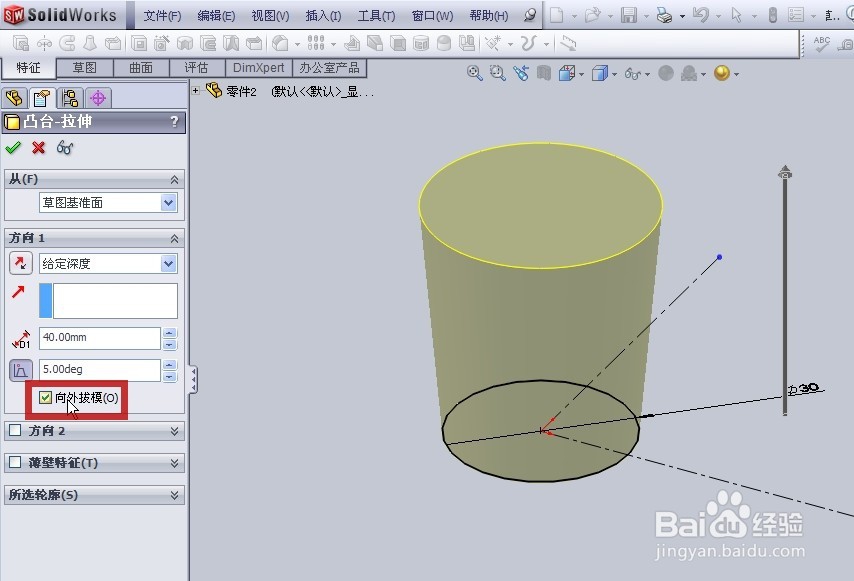Click the Rebuild traffic light icon

click(x=772, y=15)
